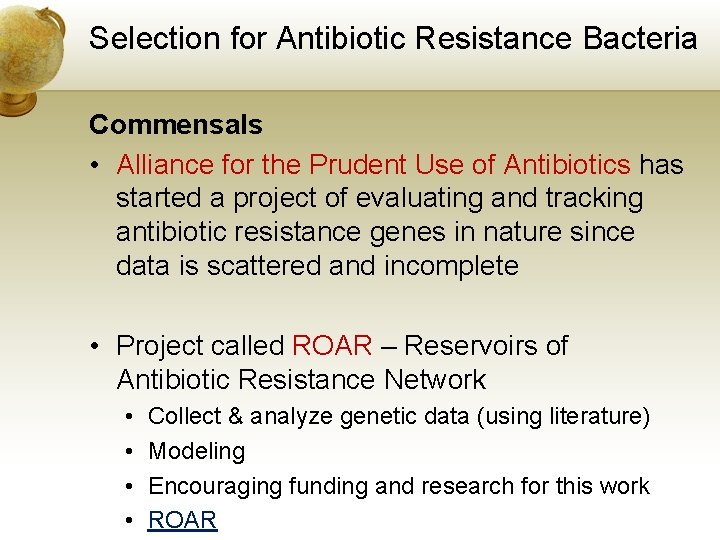Click the bullet before Project called ROAR
Screen dimensions: 720x540
(x=95, y=345)
